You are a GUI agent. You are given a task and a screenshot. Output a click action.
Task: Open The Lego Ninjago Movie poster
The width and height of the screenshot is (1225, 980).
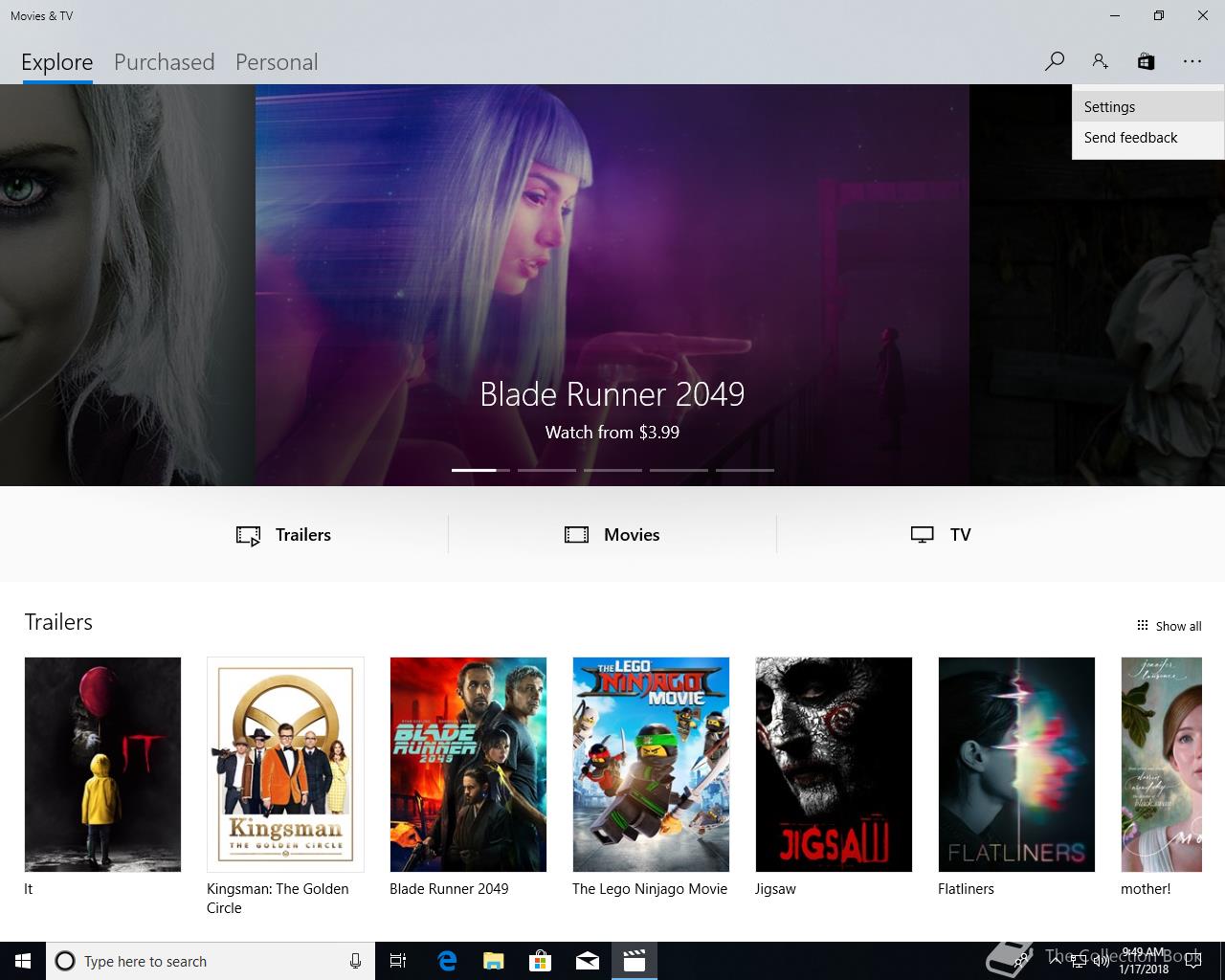pyautogui.click(x=651, y=764)
